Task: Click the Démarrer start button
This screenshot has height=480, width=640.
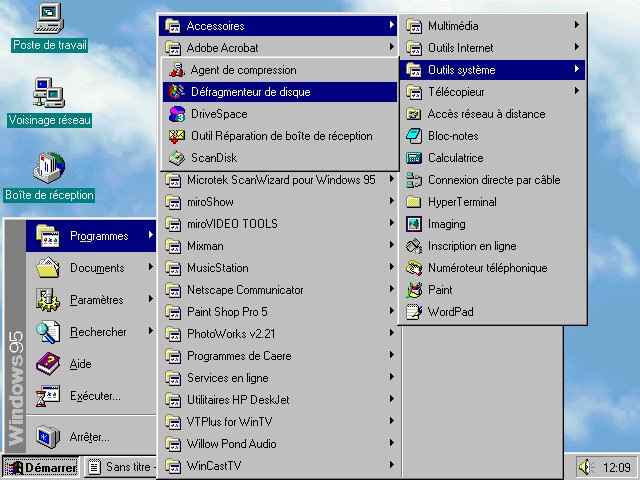Action: point(40,467)
